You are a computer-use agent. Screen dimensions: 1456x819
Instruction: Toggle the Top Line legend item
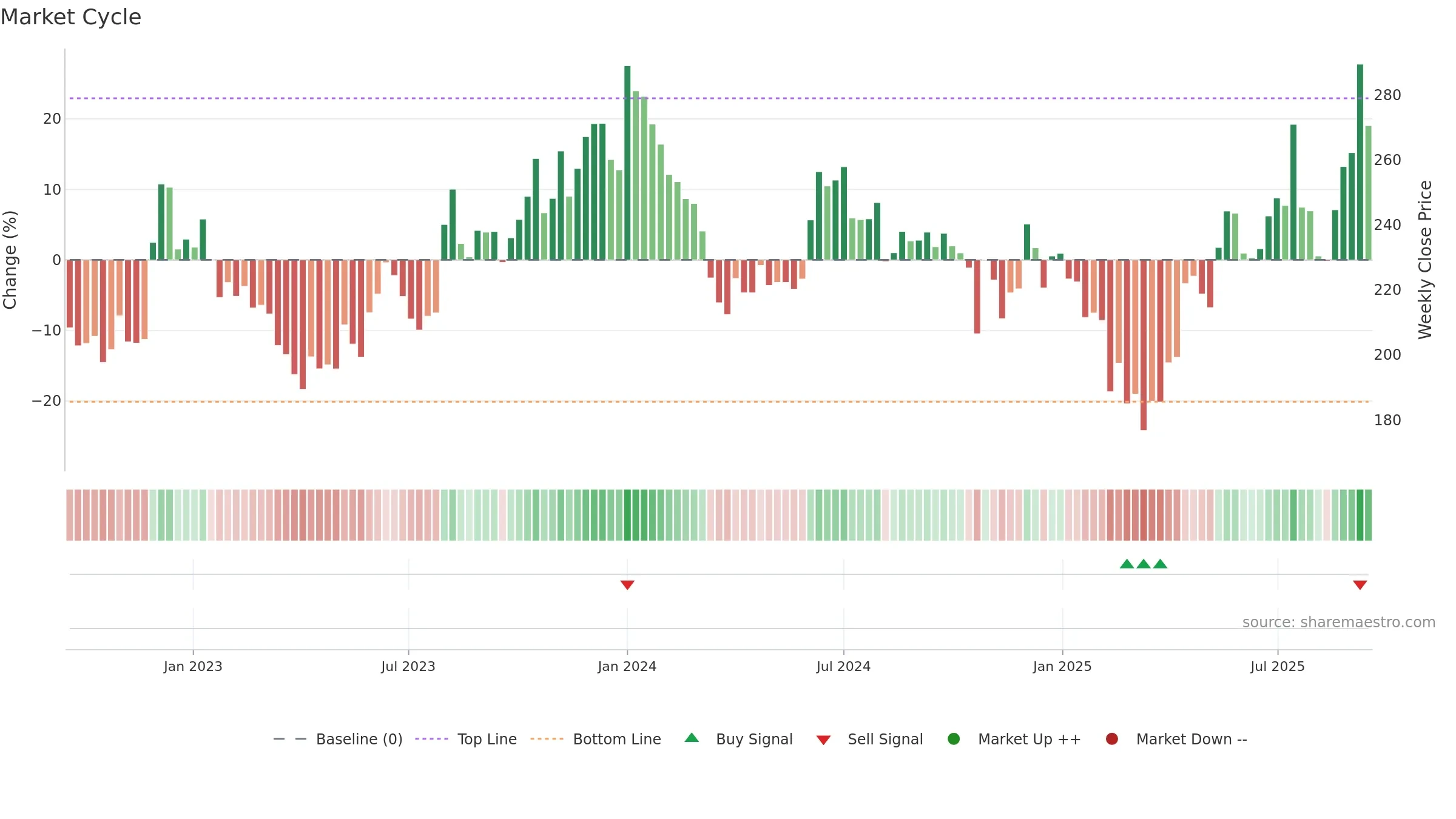point(466,739)
